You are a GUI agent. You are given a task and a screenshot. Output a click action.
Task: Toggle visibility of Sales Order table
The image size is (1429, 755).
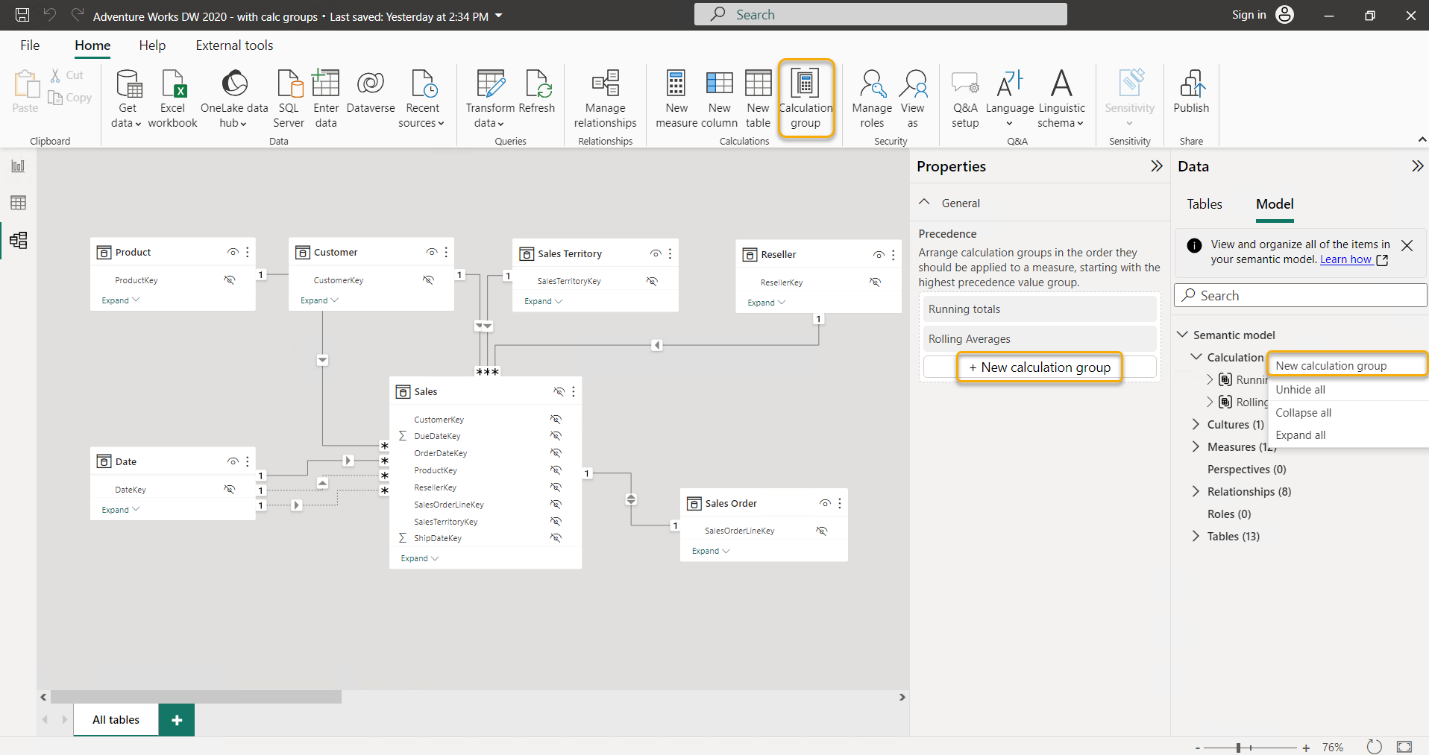[x=826, y=503]
